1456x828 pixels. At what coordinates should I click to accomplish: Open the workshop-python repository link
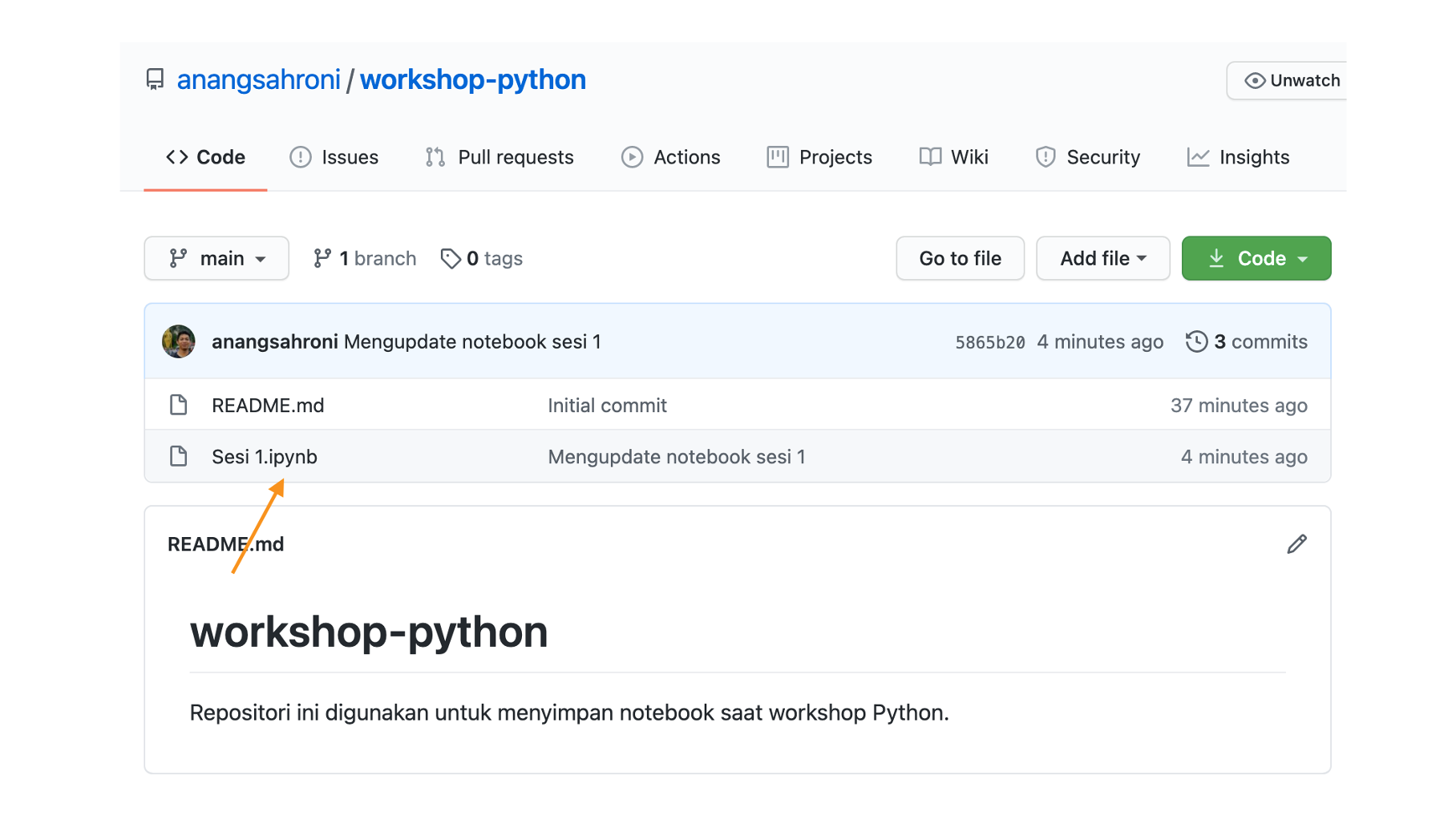coord(472,79)
